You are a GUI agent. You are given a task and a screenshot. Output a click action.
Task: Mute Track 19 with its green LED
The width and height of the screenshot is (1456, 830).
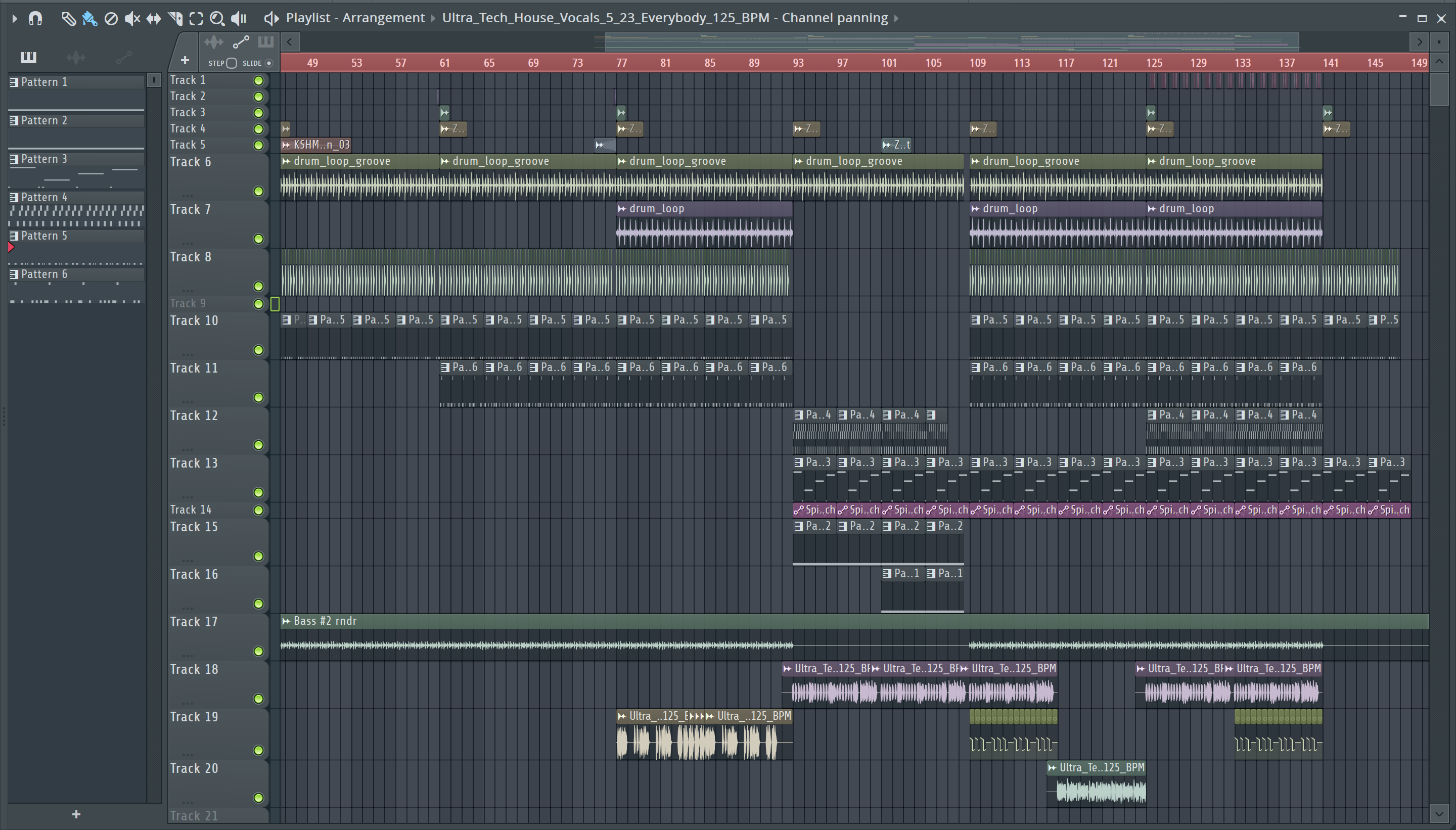coord(258,751)
